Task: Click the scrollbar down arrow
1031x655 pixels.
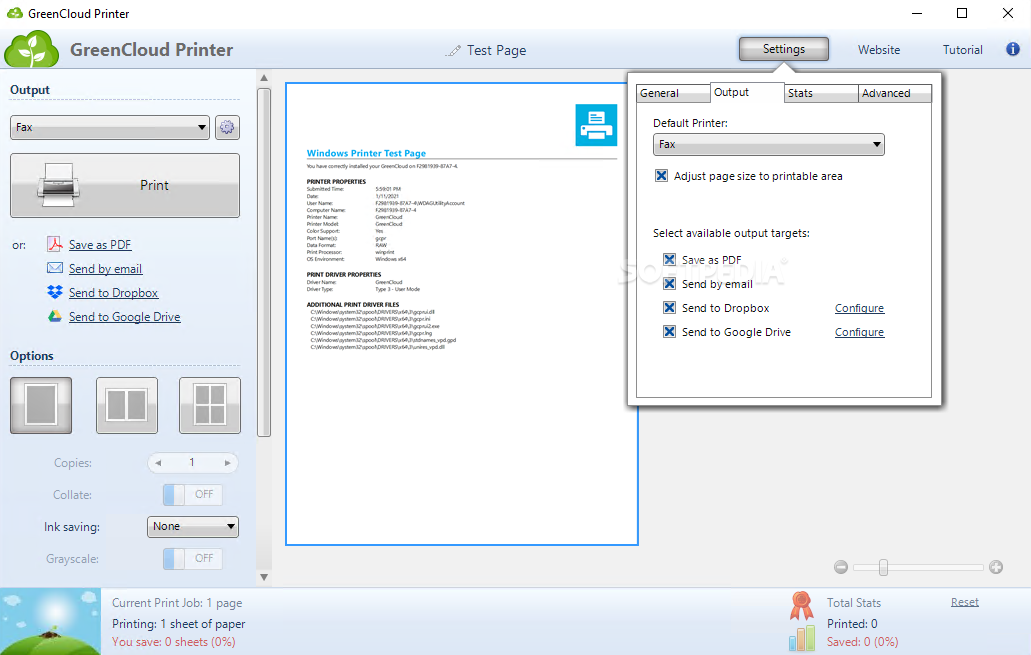Action: (264, 577)
